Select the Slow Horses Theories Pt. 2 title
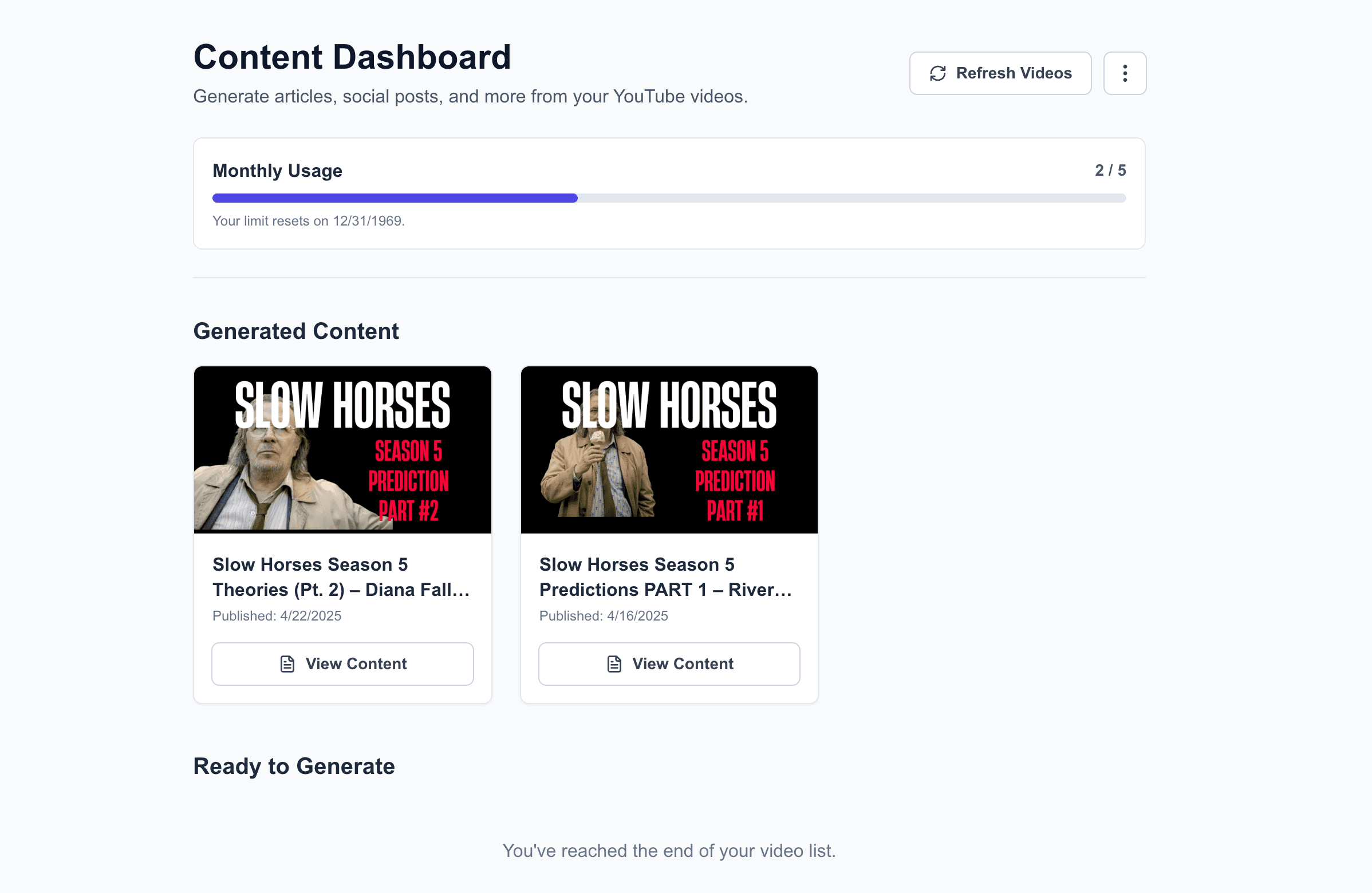This screenshot has height=893, width=1372. (341, 576)
